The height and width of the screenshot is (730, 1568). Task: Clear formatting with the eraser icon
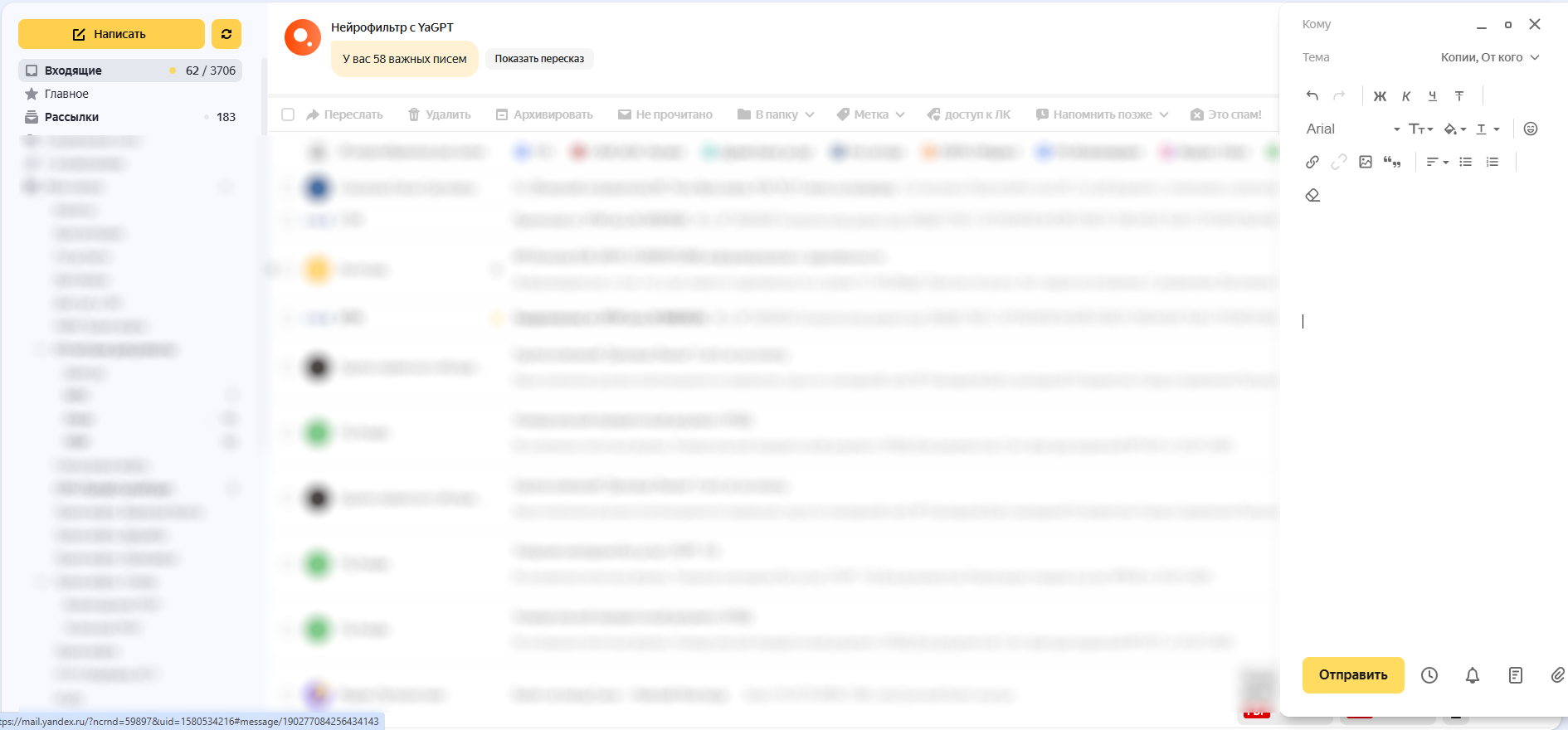tap(1312, 195)
